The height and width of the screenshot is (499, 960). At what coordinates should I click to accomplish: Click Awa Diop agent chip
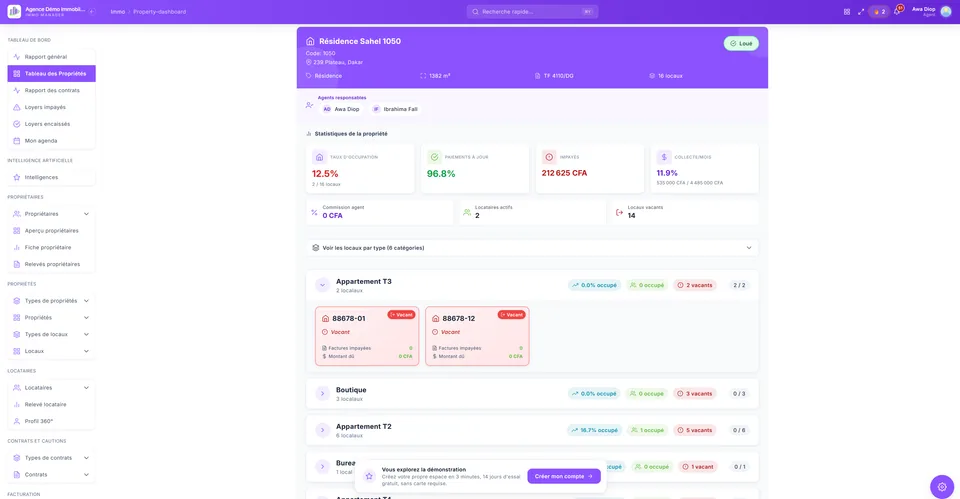tap(342, 109)
